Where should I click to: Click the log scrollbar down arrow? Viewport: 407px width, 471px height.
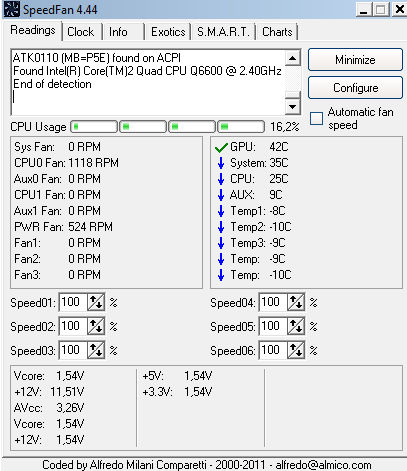[x=293, y=107]
